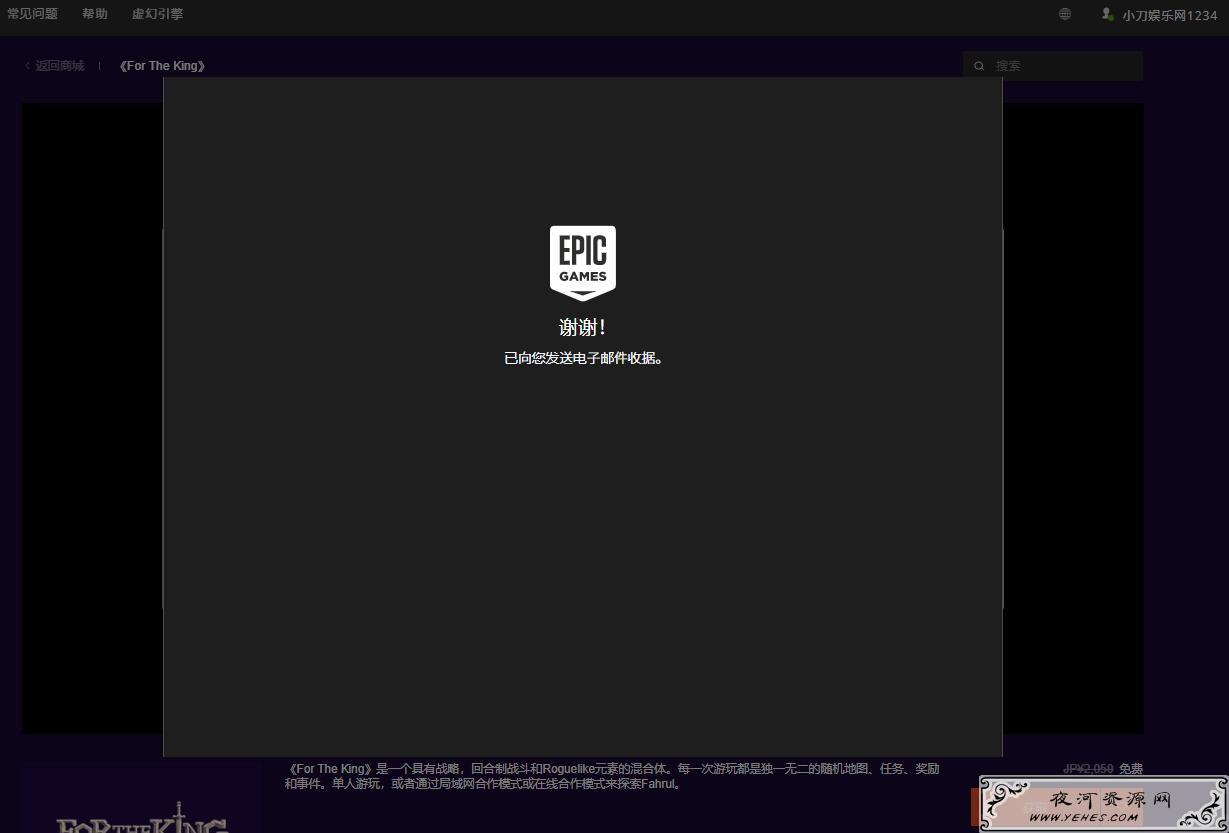Viewport: 1229px width, 833px height.
Task: Open the 帮助 menu item
Action: [x=95, y=14]
